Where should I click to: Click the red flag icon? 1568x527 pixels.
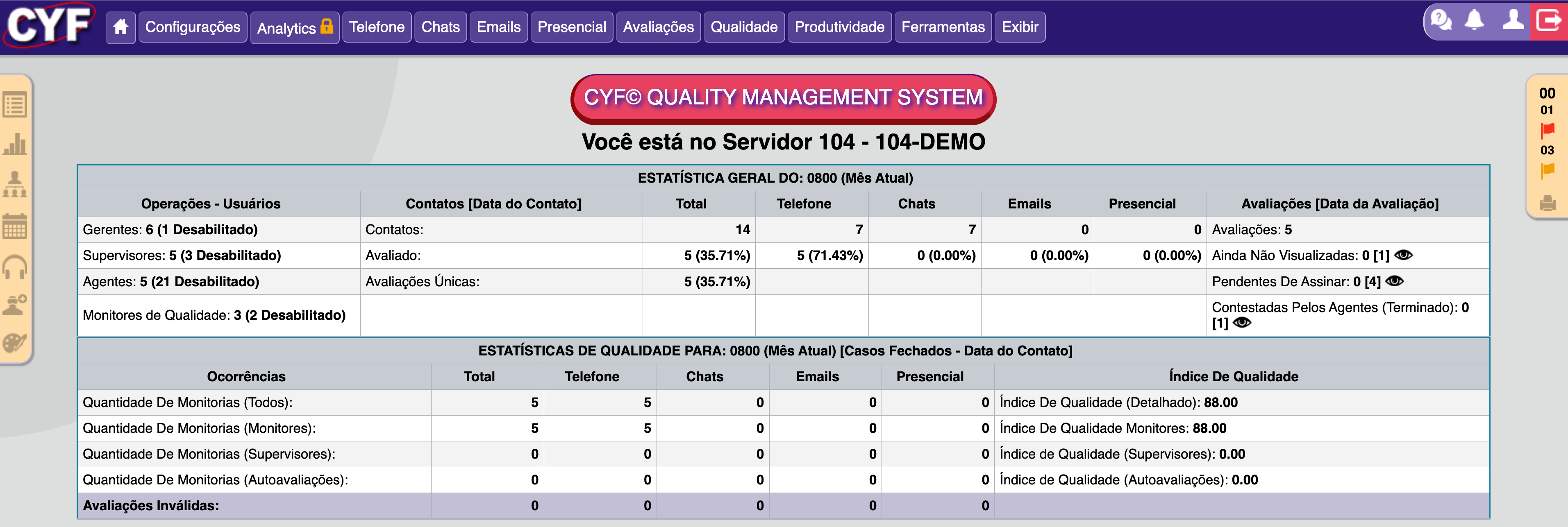[1547, 130]
